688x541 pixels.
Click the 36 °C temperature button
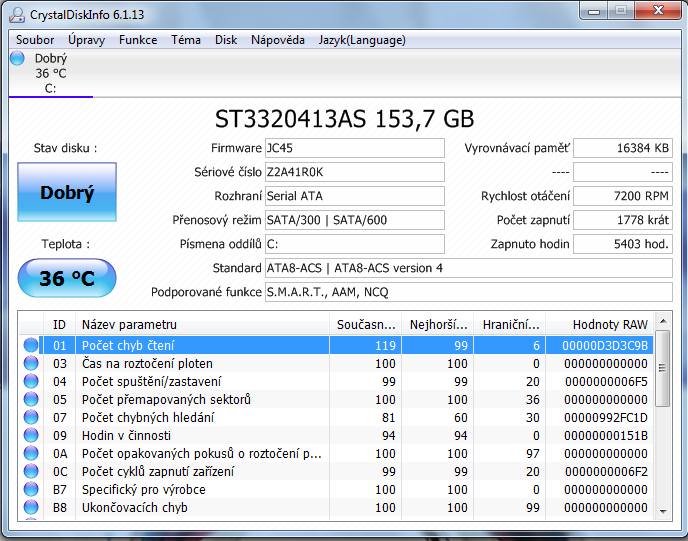[x=67, y=278]
